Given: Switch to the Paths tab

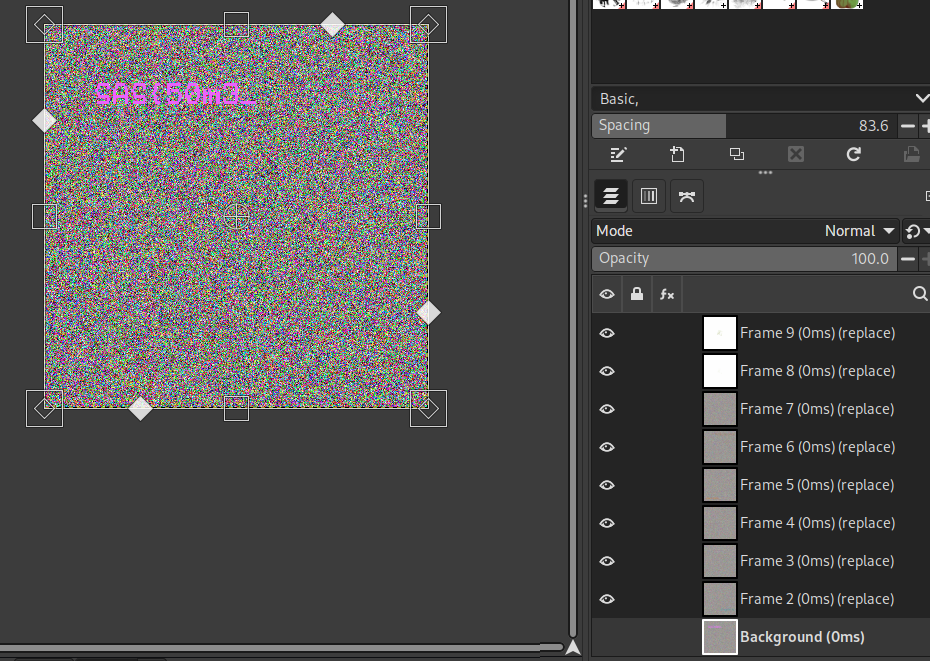Looking at the screenshot, I should [x=687, y=196].
